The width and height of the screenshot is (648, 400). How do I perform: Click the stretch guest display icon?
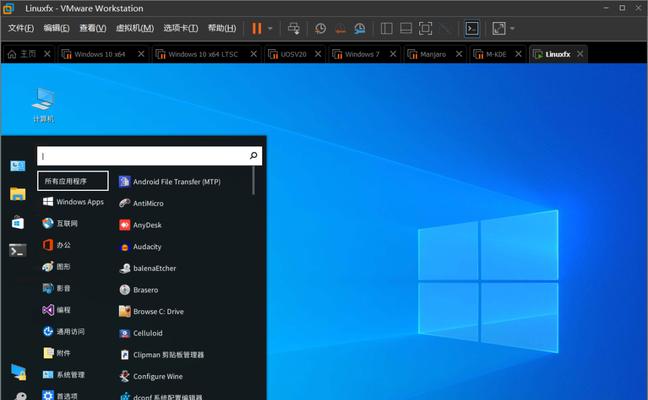499,29
